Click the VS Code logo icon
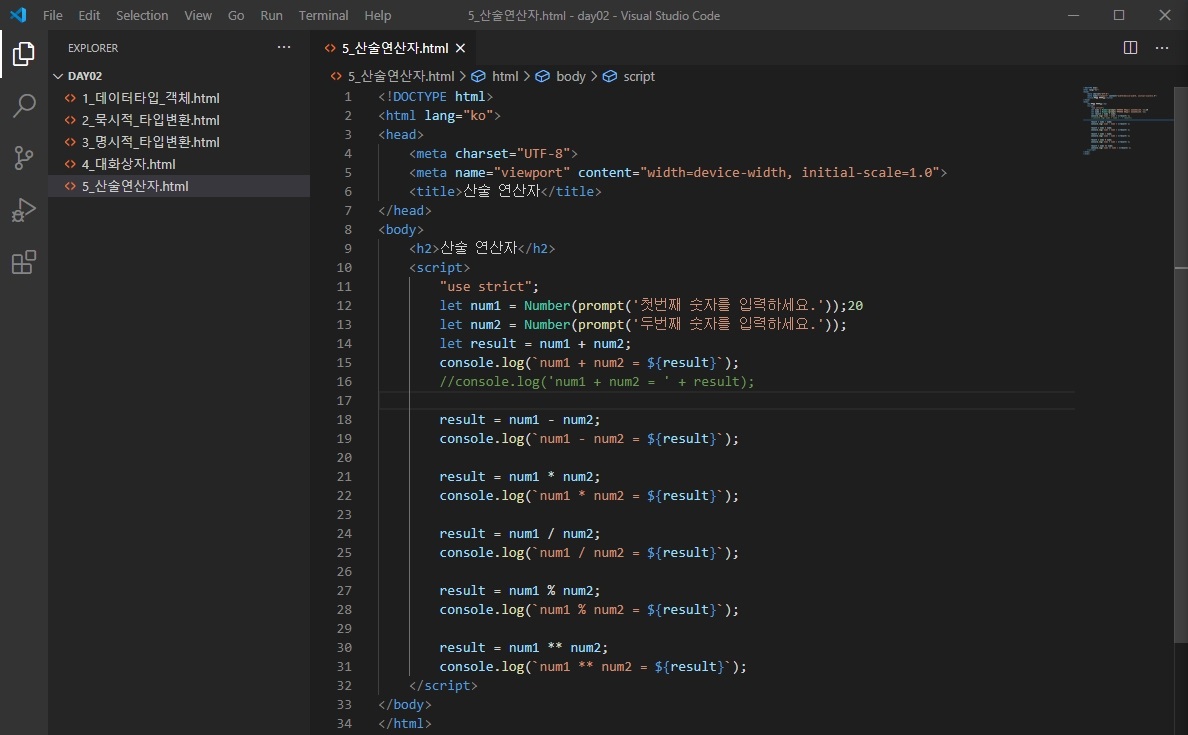Viewport: 1188px width, 735px height. (x=18, y=15)
